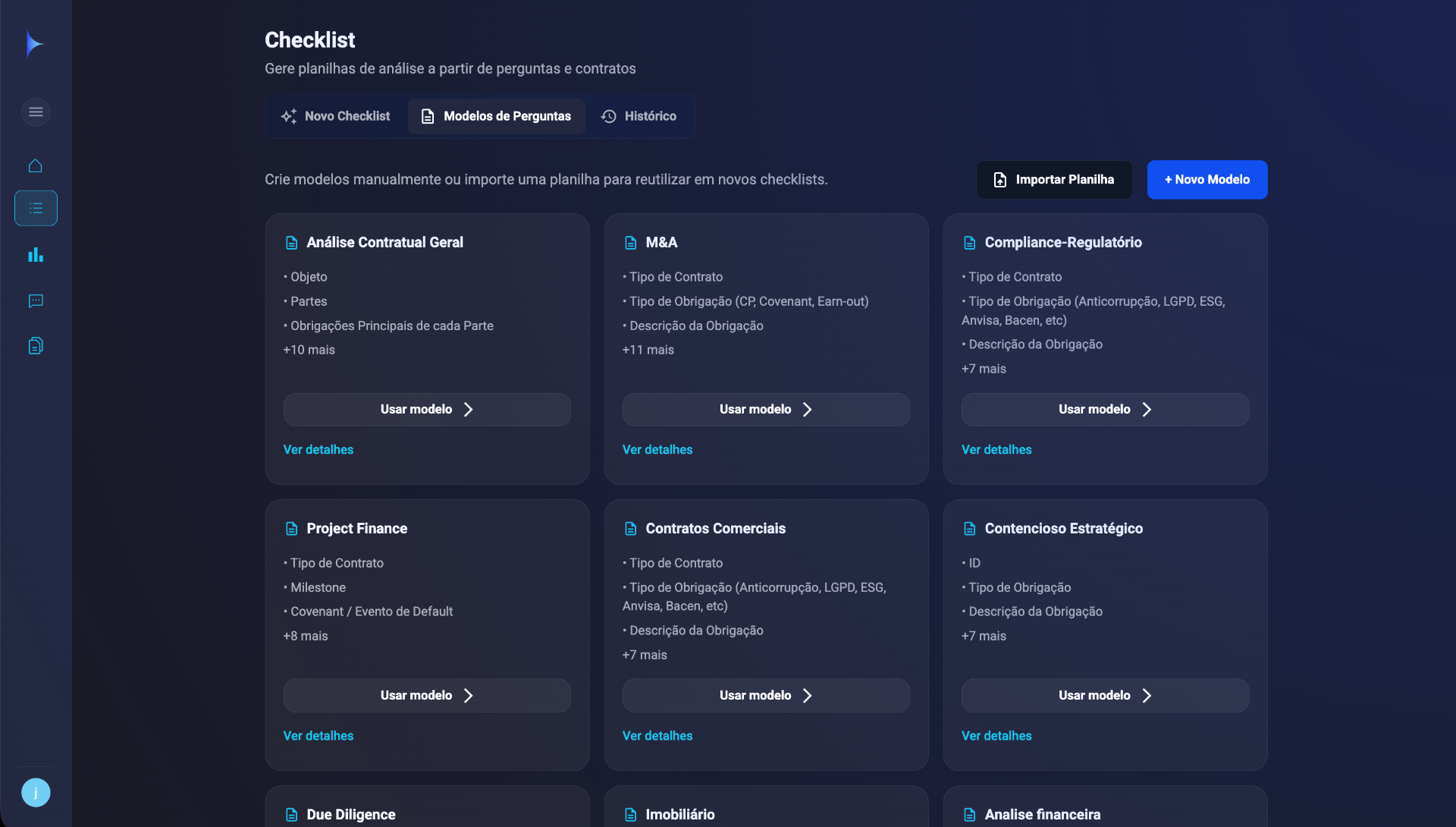The height and width of the screenshot is (827, 1456).
Task: Use the Compliance-Regulatório model
Action: (1105, 410)
